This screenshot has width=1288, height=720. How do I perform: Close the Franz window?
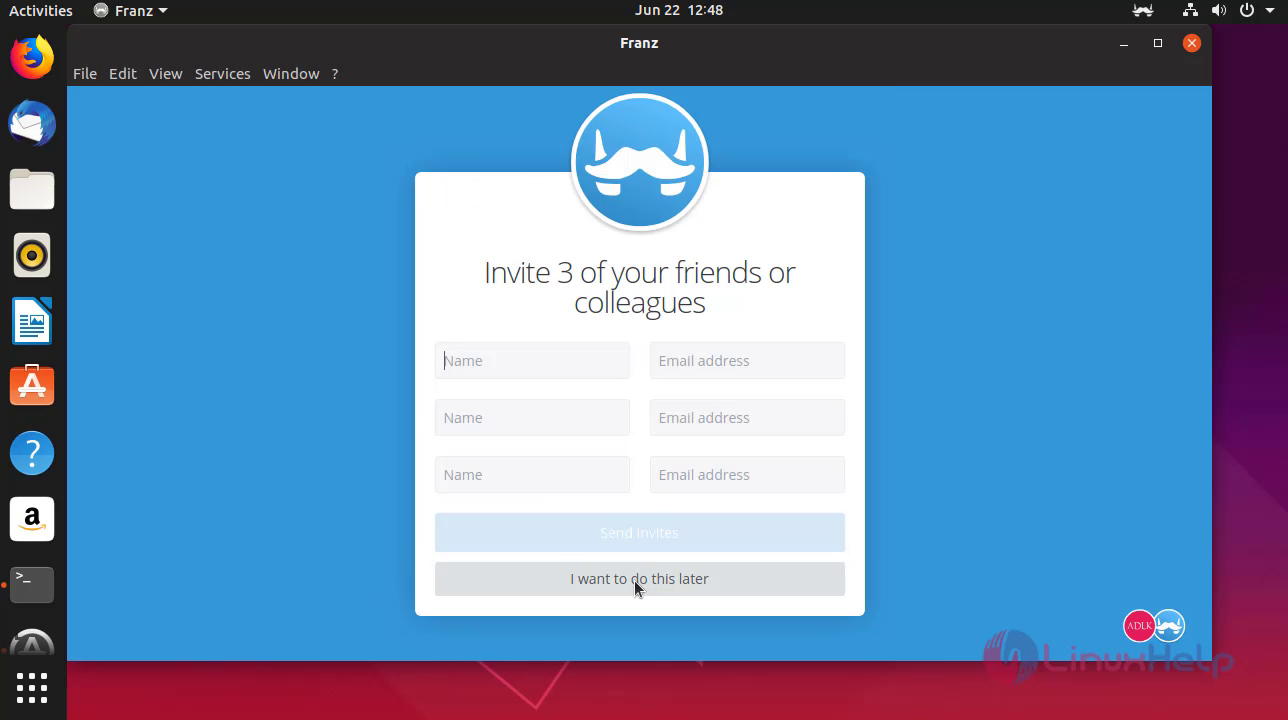[x=1191, y=43]
